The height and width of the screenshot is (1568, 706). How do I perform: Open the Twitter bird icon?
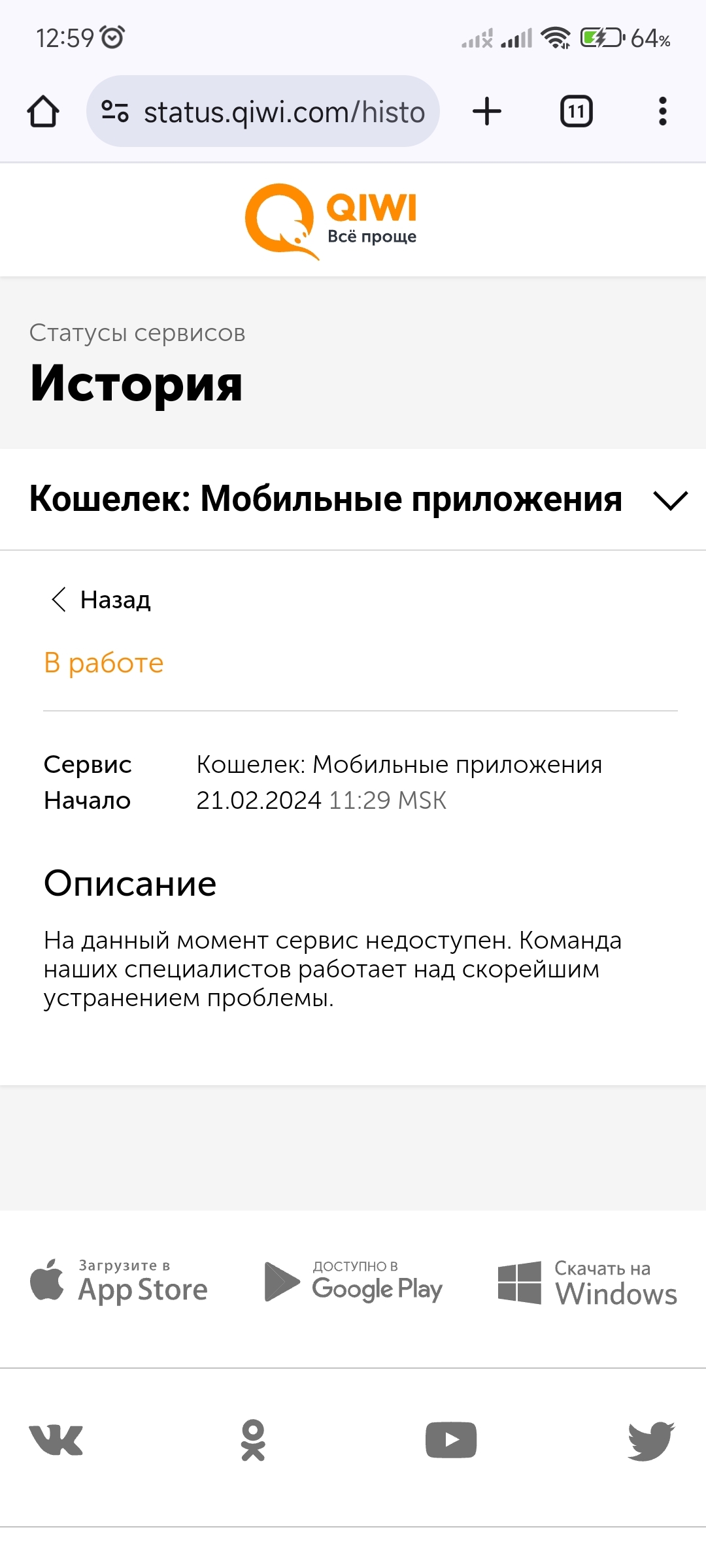tap(650, 1440)
